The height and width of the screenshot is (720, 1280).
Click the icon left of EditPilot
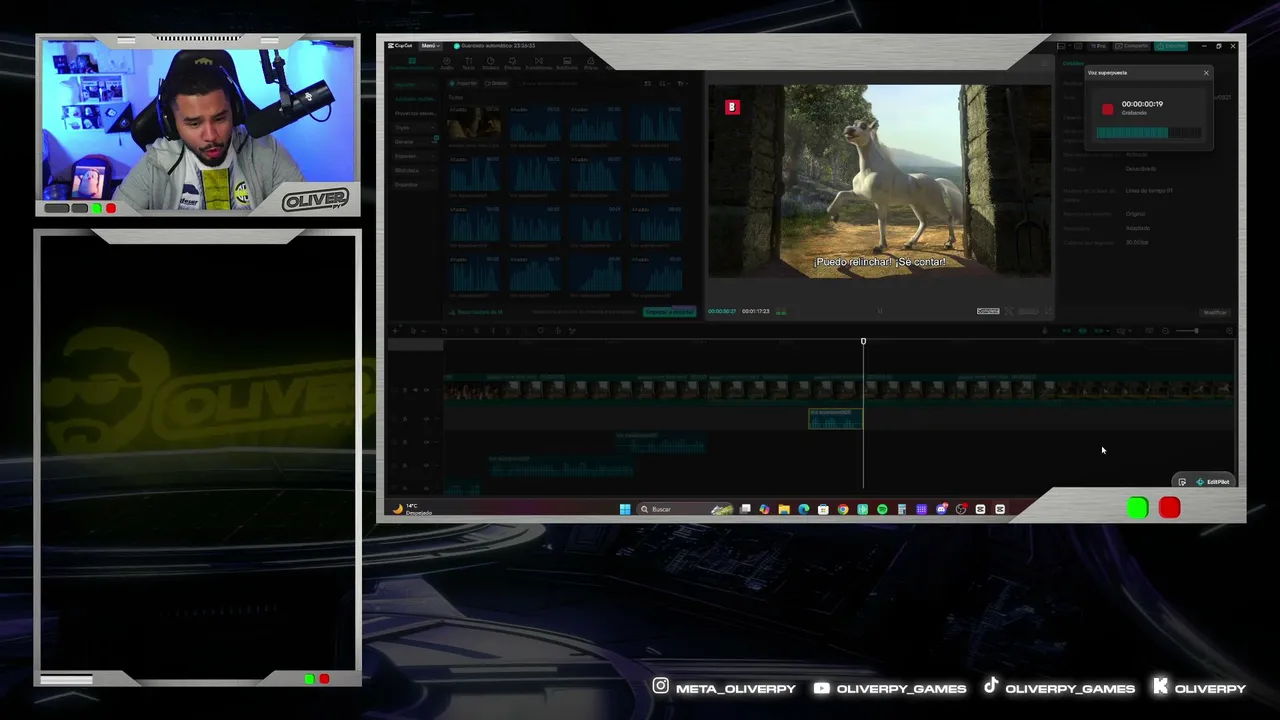[1182, 482]
